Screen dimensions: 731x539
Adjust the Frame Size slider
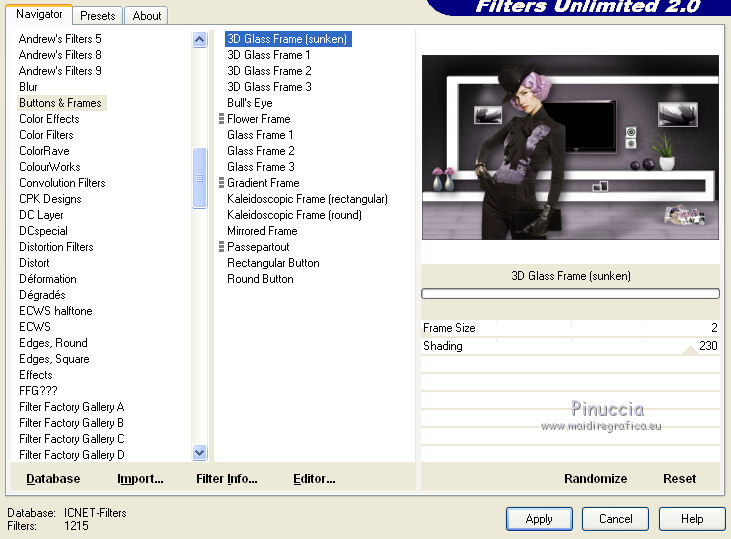[x=570, y=328]
